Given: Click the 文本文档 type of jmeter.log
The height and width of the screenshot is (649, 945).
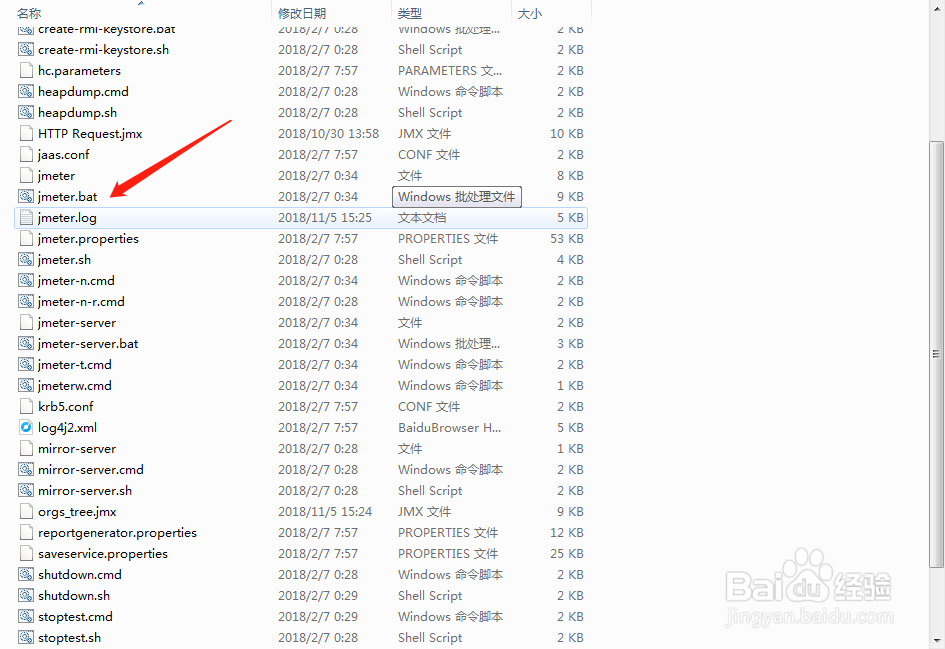Looking at the screenshot, I should click(x=422, y=218).
